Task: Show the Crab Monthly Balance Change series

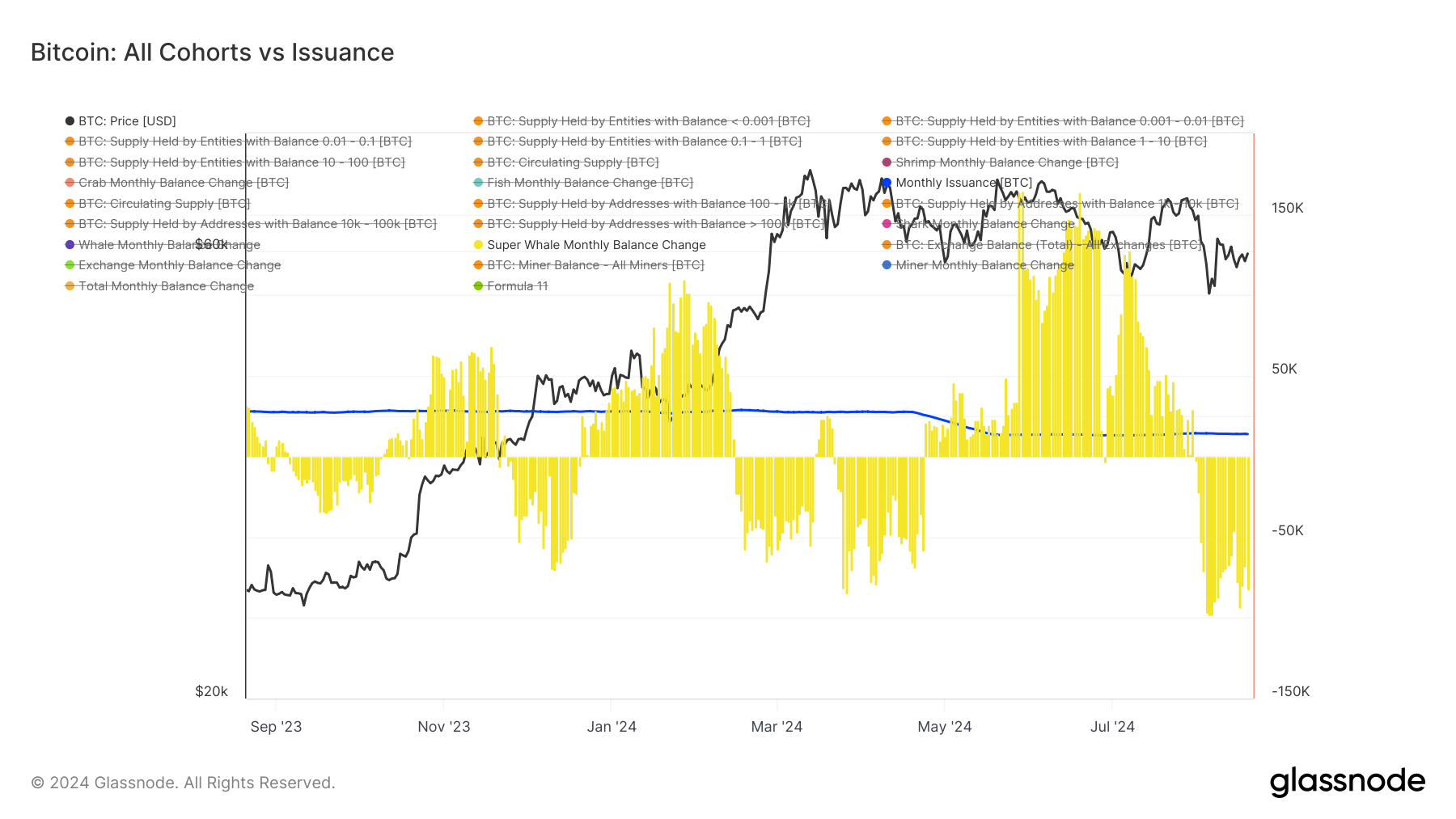Action: click(x=183, y=183)
